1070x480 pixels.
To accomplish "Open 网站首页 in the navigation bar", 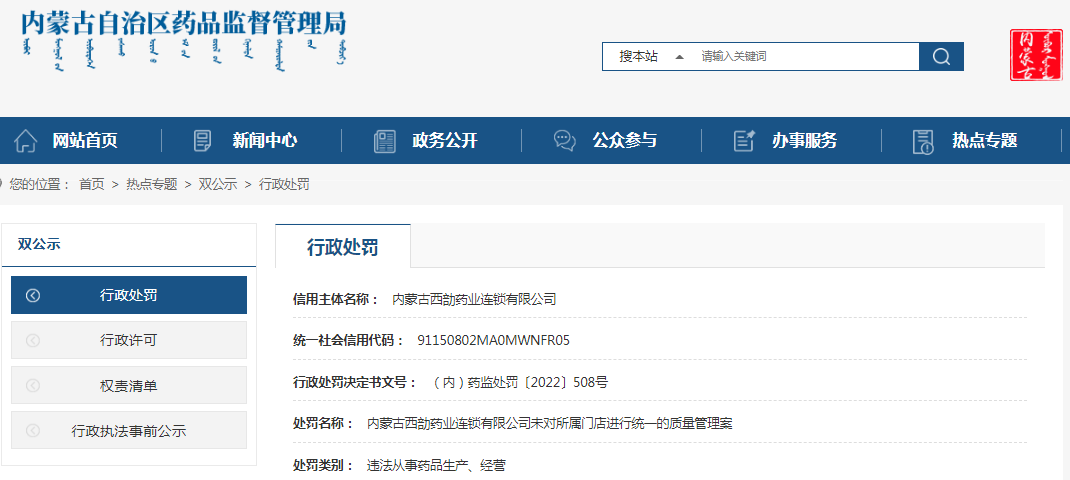I will click(x=85, y=141).
